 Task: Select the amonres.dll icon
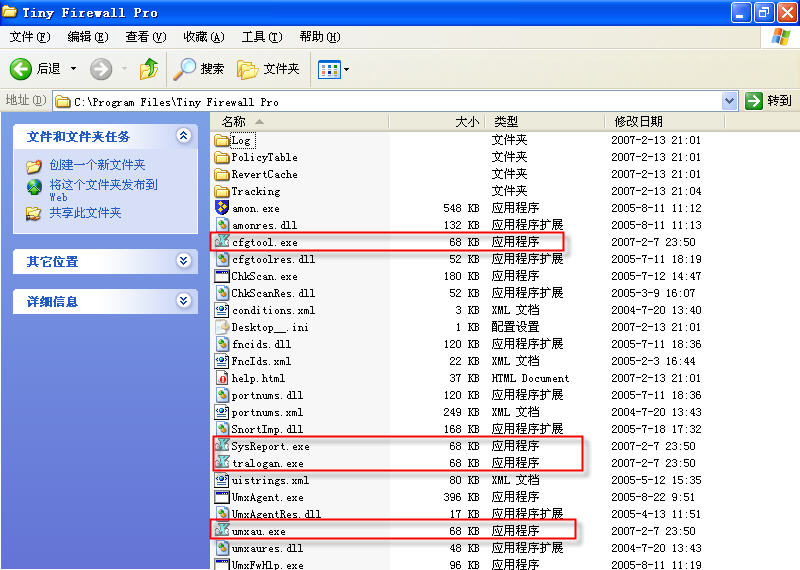[x=222, y=225]
